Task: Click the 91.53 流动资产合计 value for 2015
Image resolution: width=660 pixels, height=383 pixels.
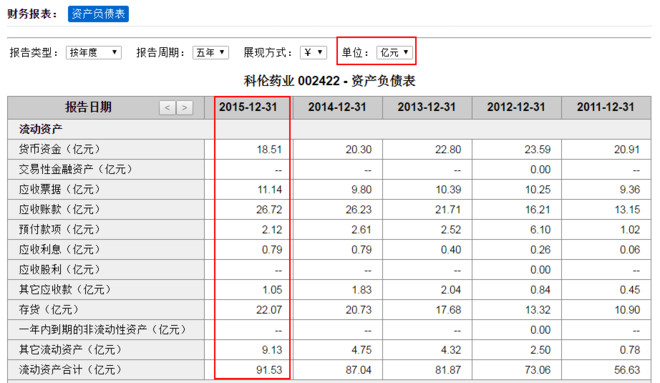Action: tap(269, 370)
